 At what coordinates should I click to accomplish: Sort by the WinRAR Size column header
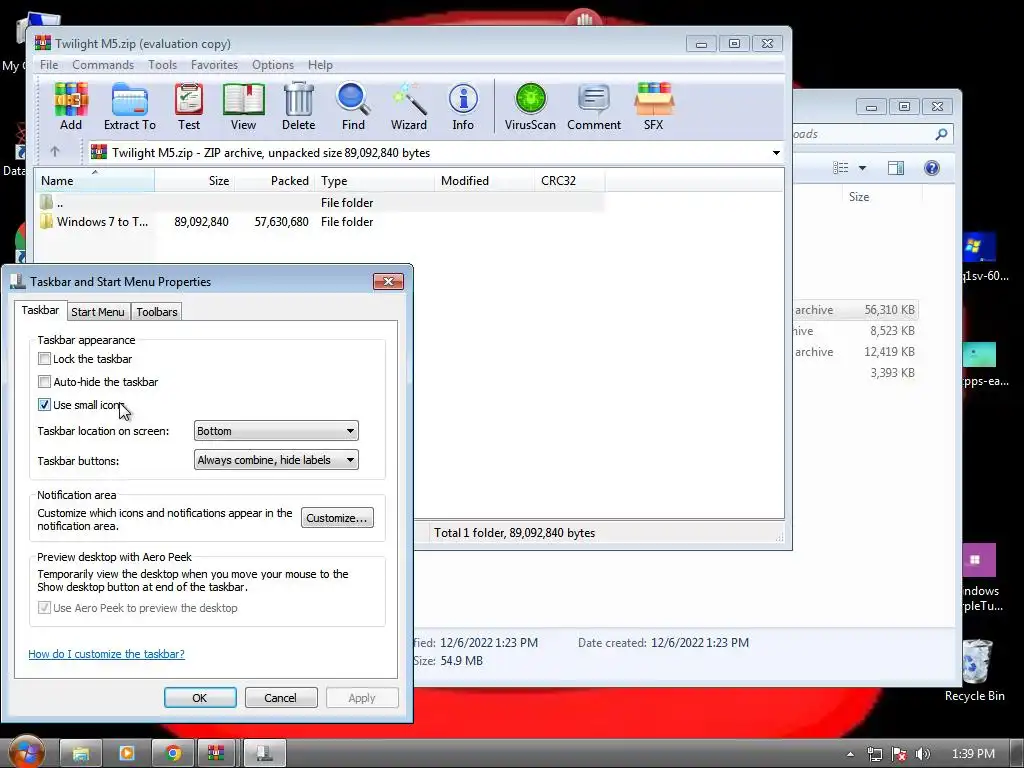click(x=195, y=180)
